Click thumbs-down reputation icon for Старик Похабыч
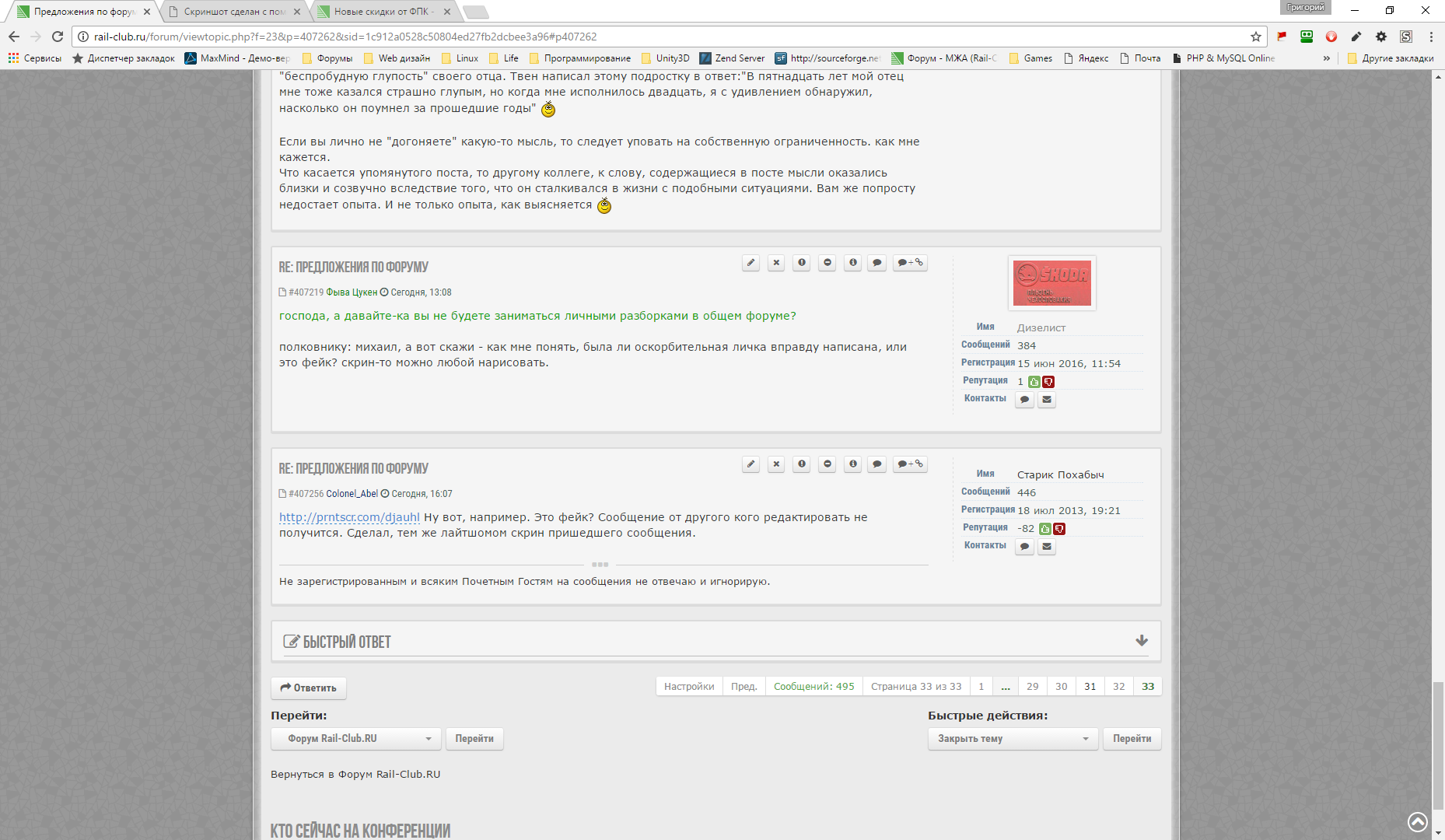The height and width of the screenshot is (840, 1445). coord(1059,529)
